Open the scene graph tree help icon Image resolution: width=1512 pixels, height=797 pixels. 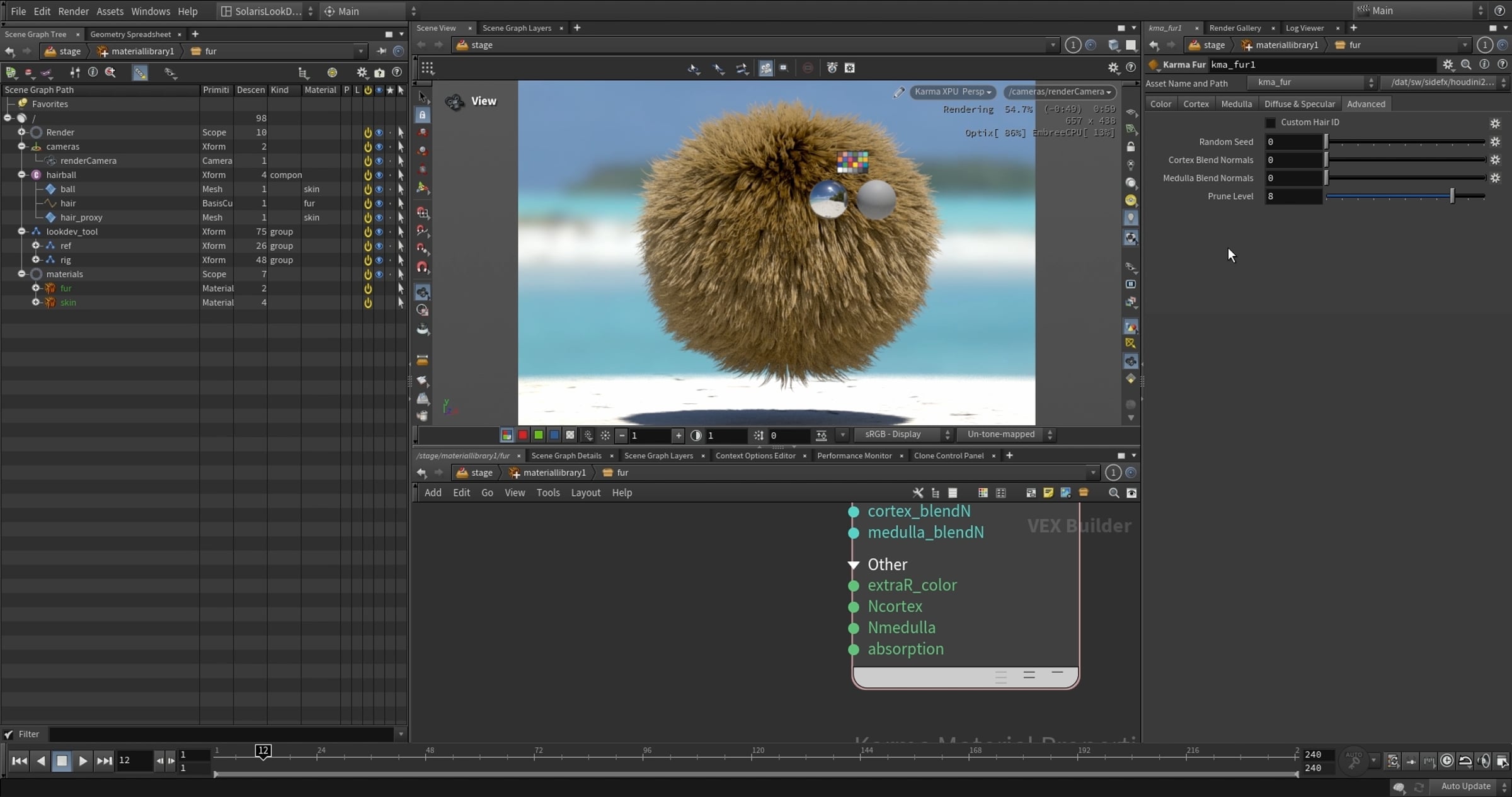(x=397, y=72)
